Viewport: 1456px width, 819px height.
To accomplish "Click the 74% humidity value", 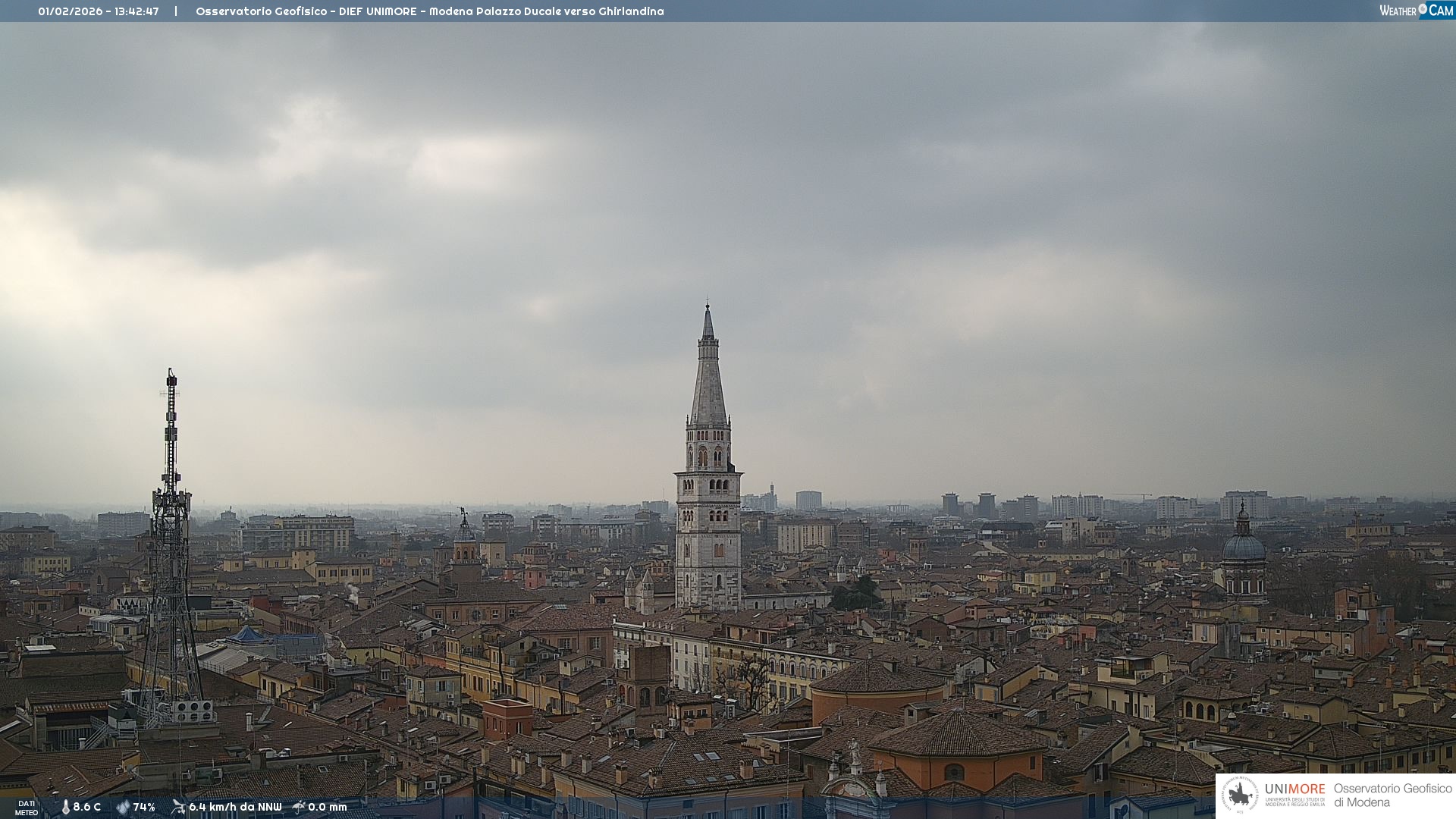I will pos(144,808).
